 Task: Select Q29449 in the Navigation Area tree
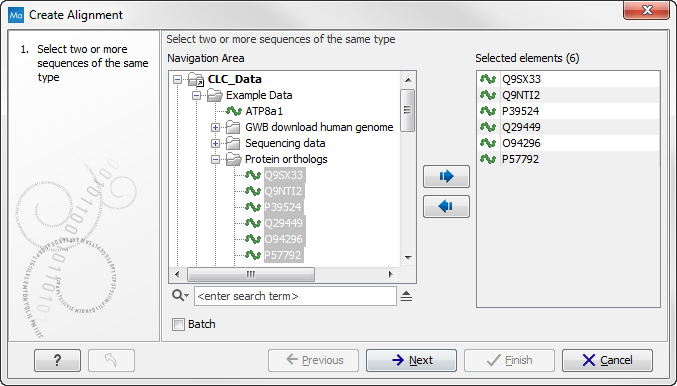click(x=284, y=223)
